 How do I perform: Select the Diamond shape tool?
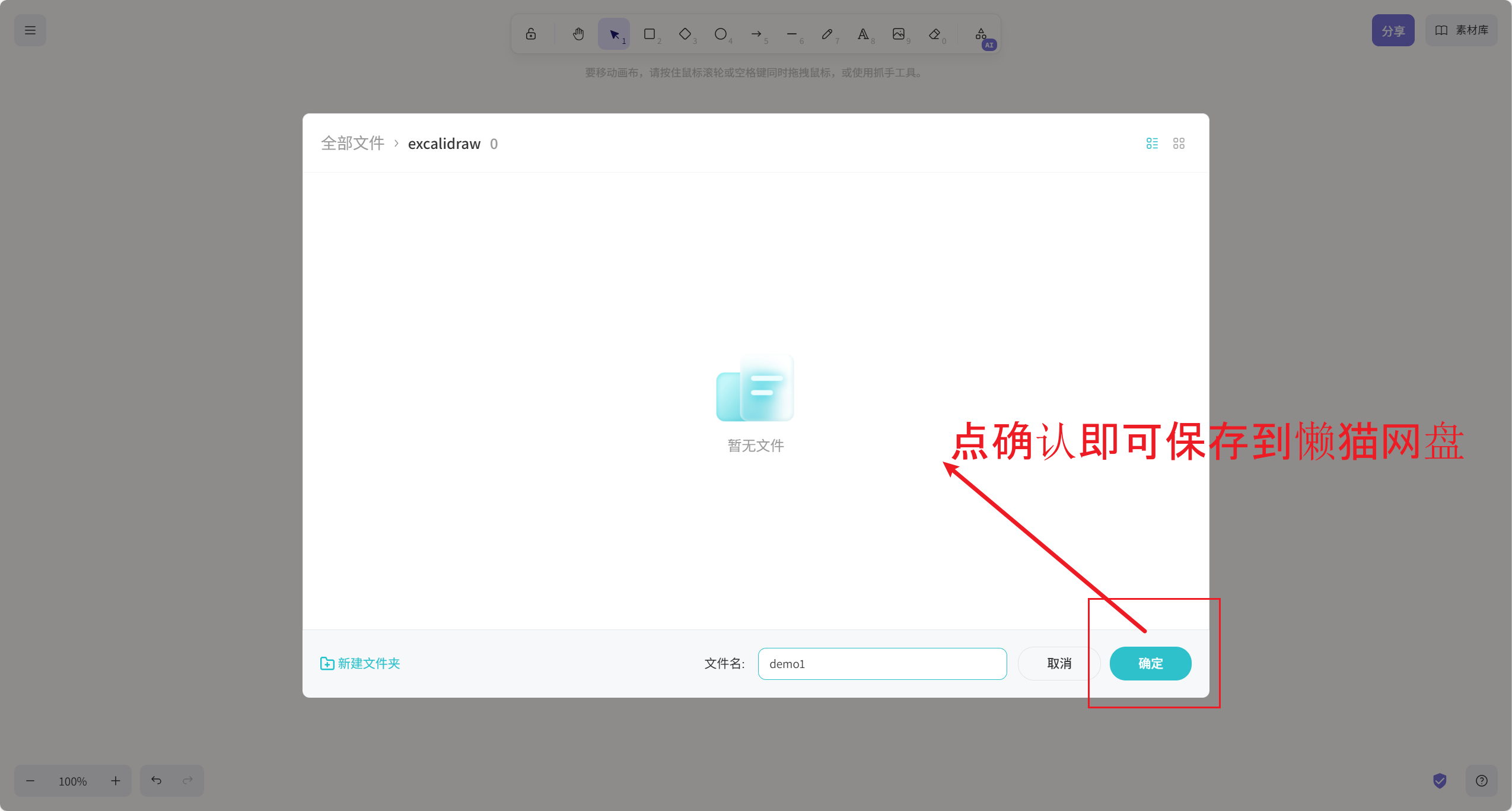(685, 34)
